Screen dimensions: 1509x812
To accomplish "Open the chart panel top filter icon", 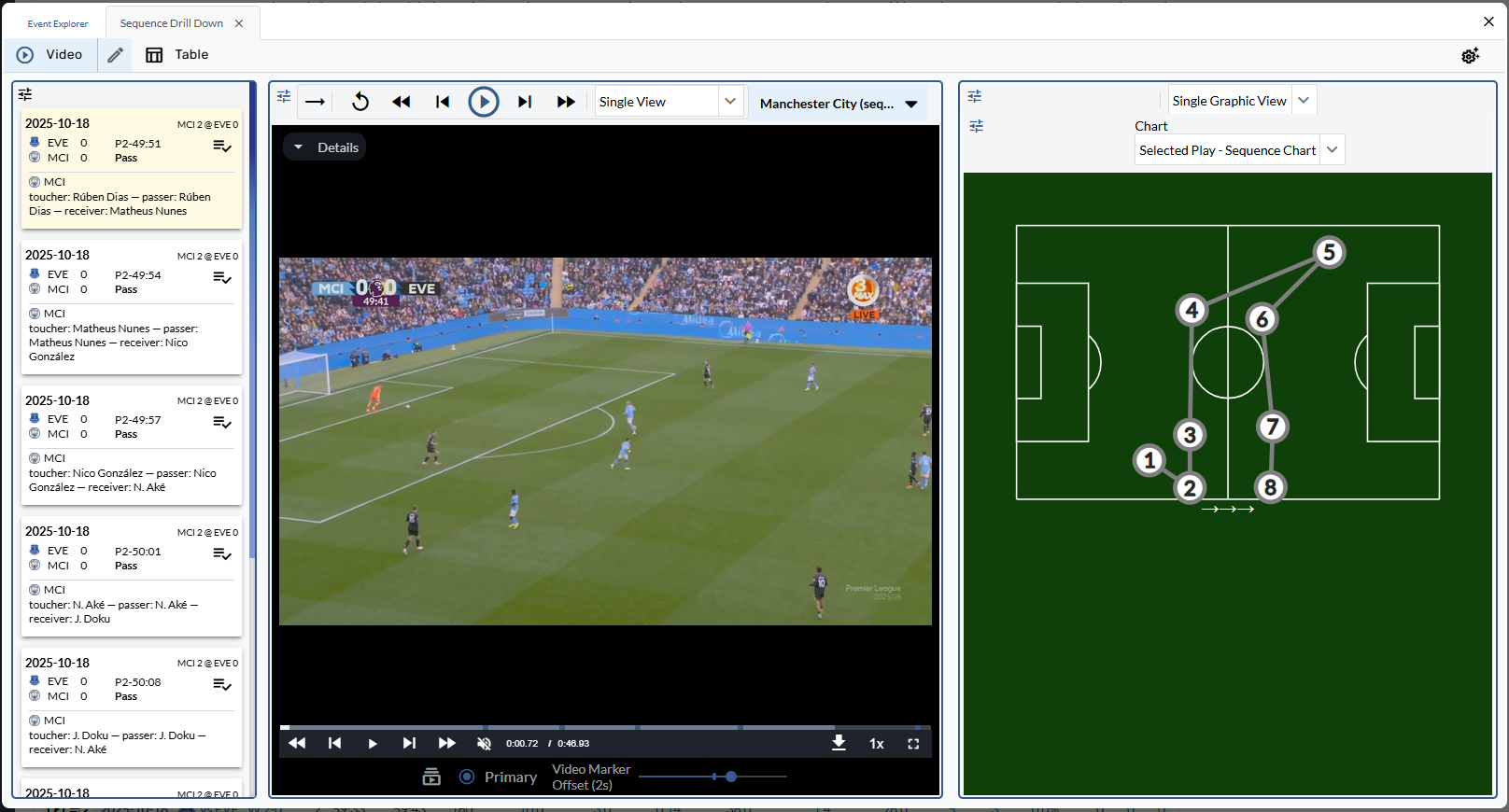I will (x=975, y=96).
